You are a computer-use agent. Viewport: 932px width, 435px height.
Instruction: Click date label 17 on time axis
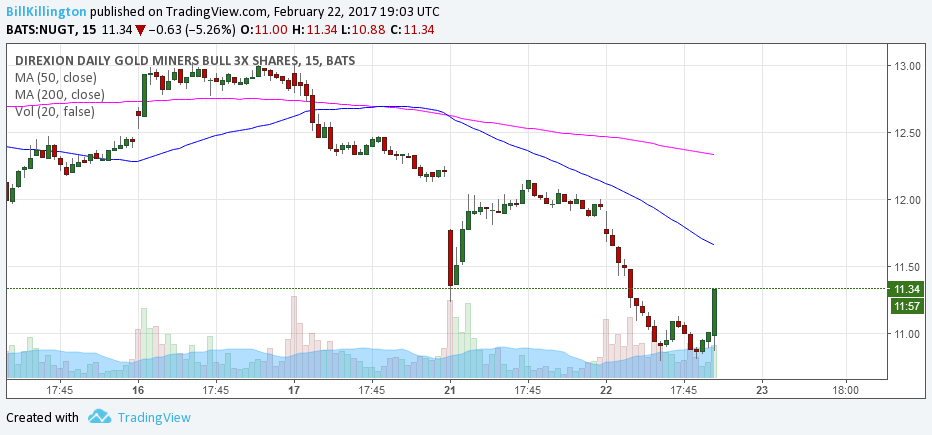coord(295,390)
